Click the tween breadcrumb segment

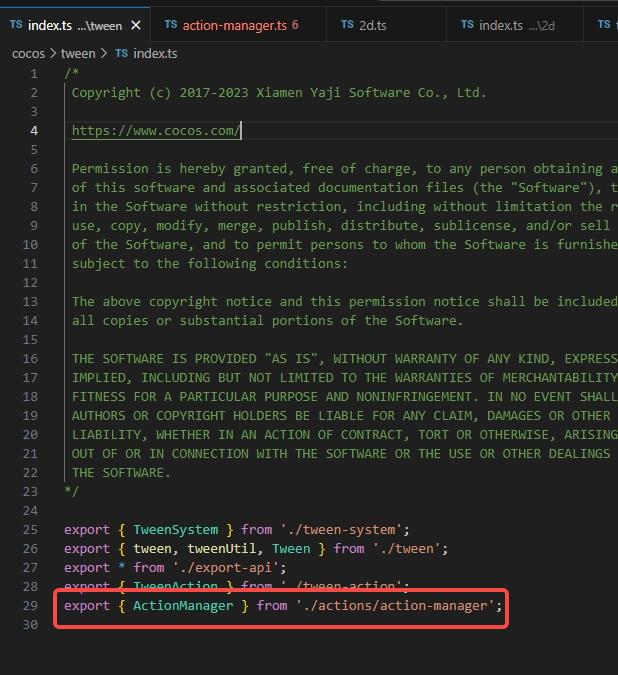pos(78,53)
